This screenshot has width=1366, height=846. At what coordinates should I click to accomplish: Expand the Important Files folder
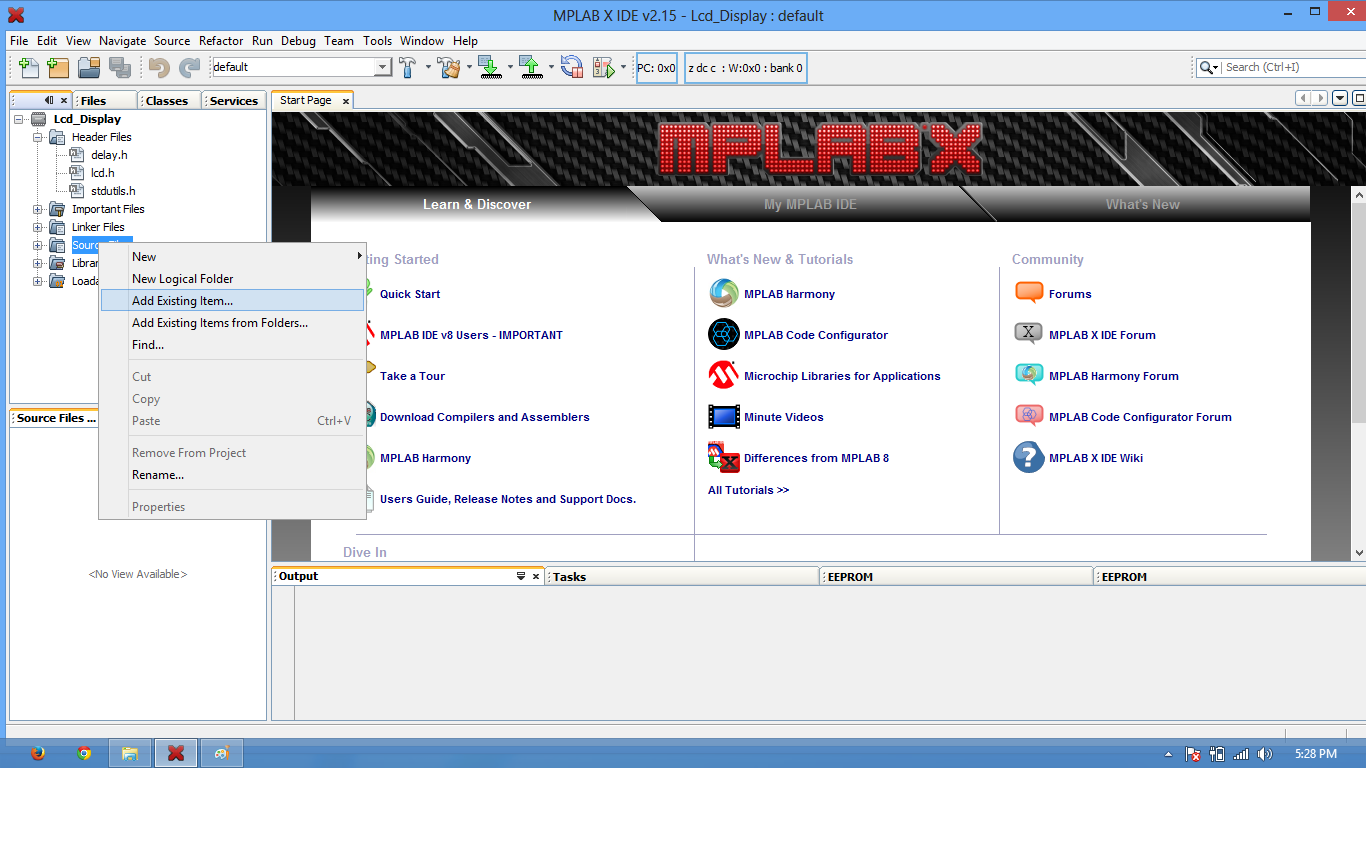point(38,209)
